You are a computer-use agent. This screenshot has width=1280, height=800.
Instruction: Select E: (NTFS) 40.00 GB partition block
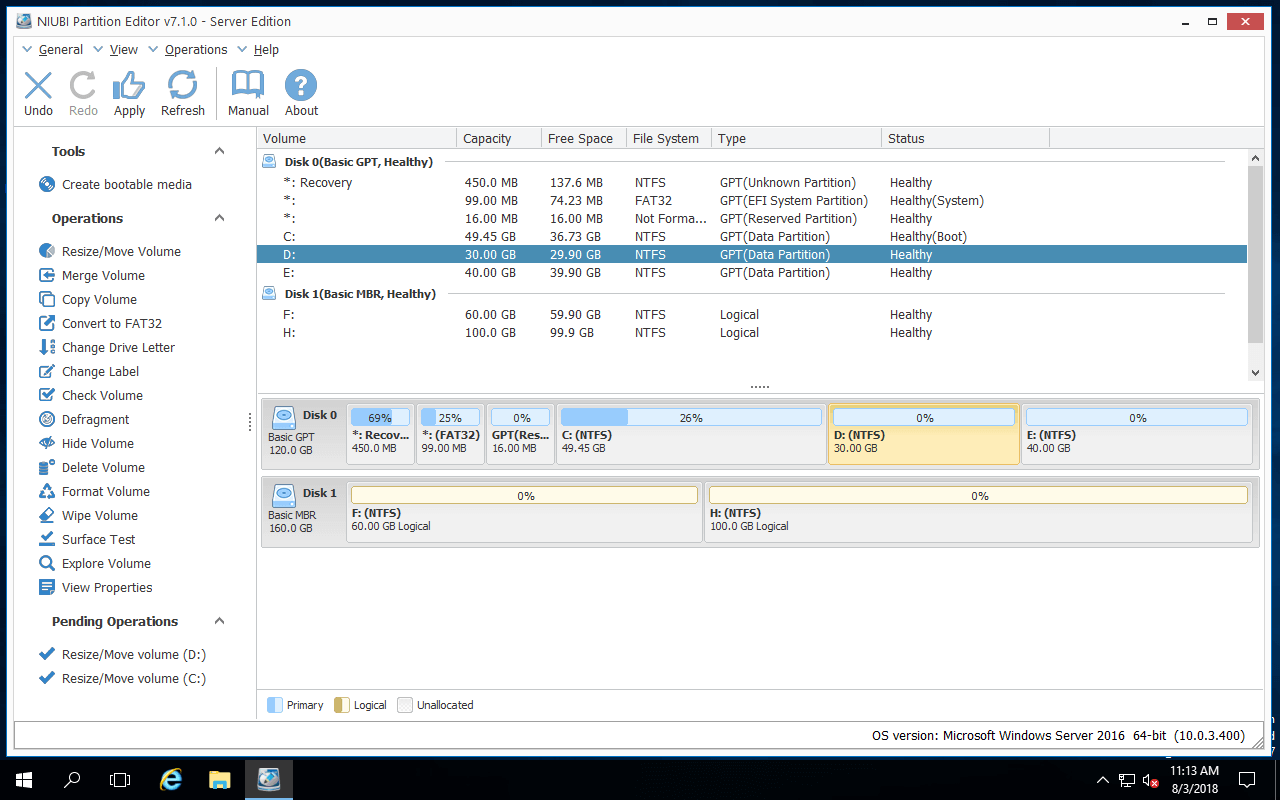(1136, 434)
